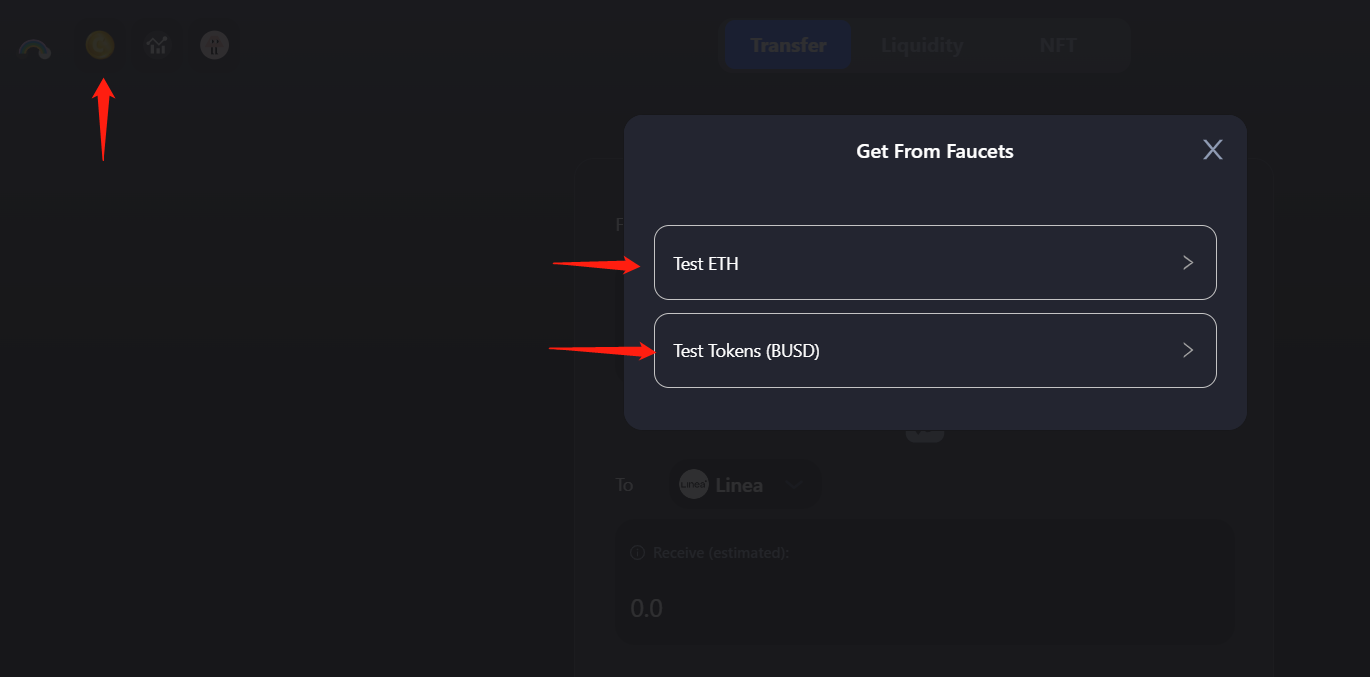Viewport: 1370px width, 677px height.
Task: Open the analytics chart icon
Action: (x=157, y=45)
